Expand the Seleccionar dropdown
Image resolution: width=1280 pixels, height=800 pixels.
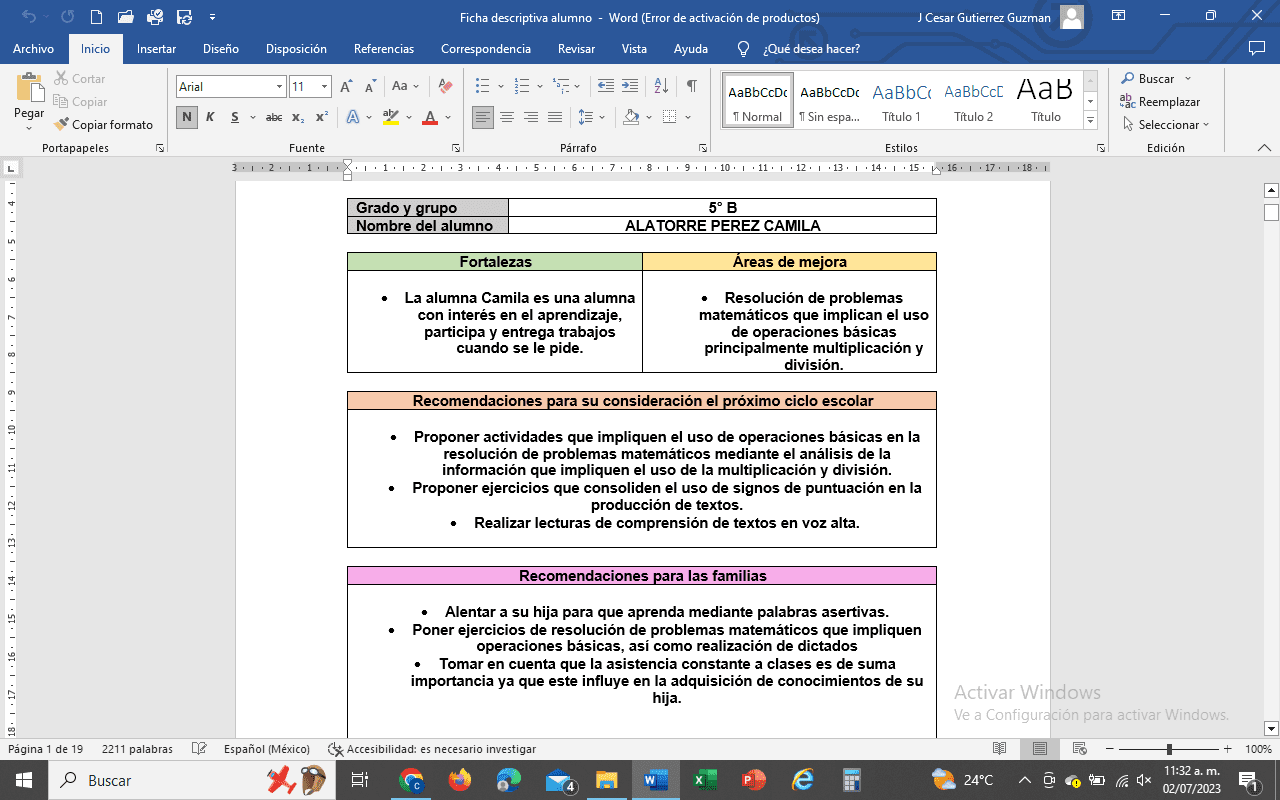1165,125
